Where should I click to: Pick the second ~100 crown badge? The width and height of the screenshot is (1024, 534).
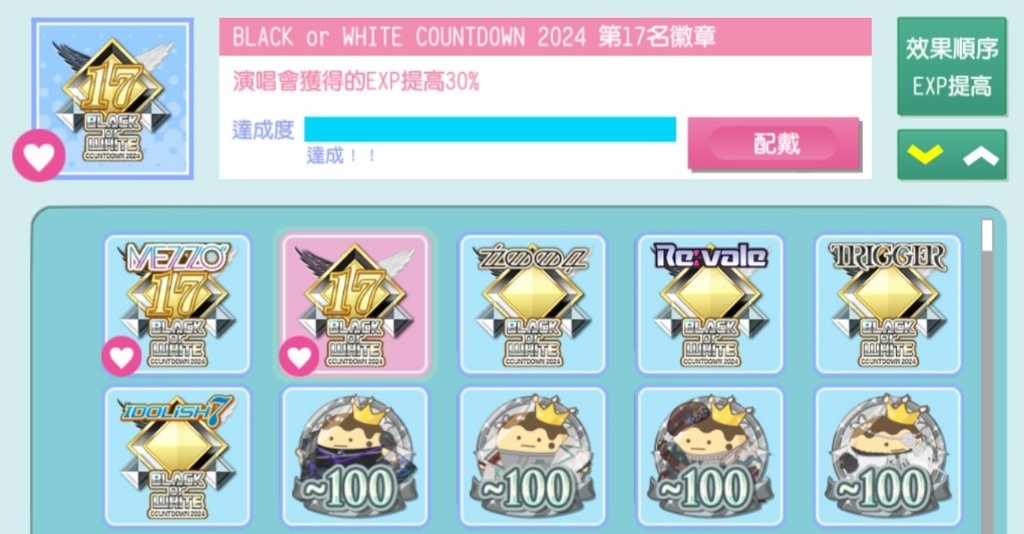click(532, 456)
